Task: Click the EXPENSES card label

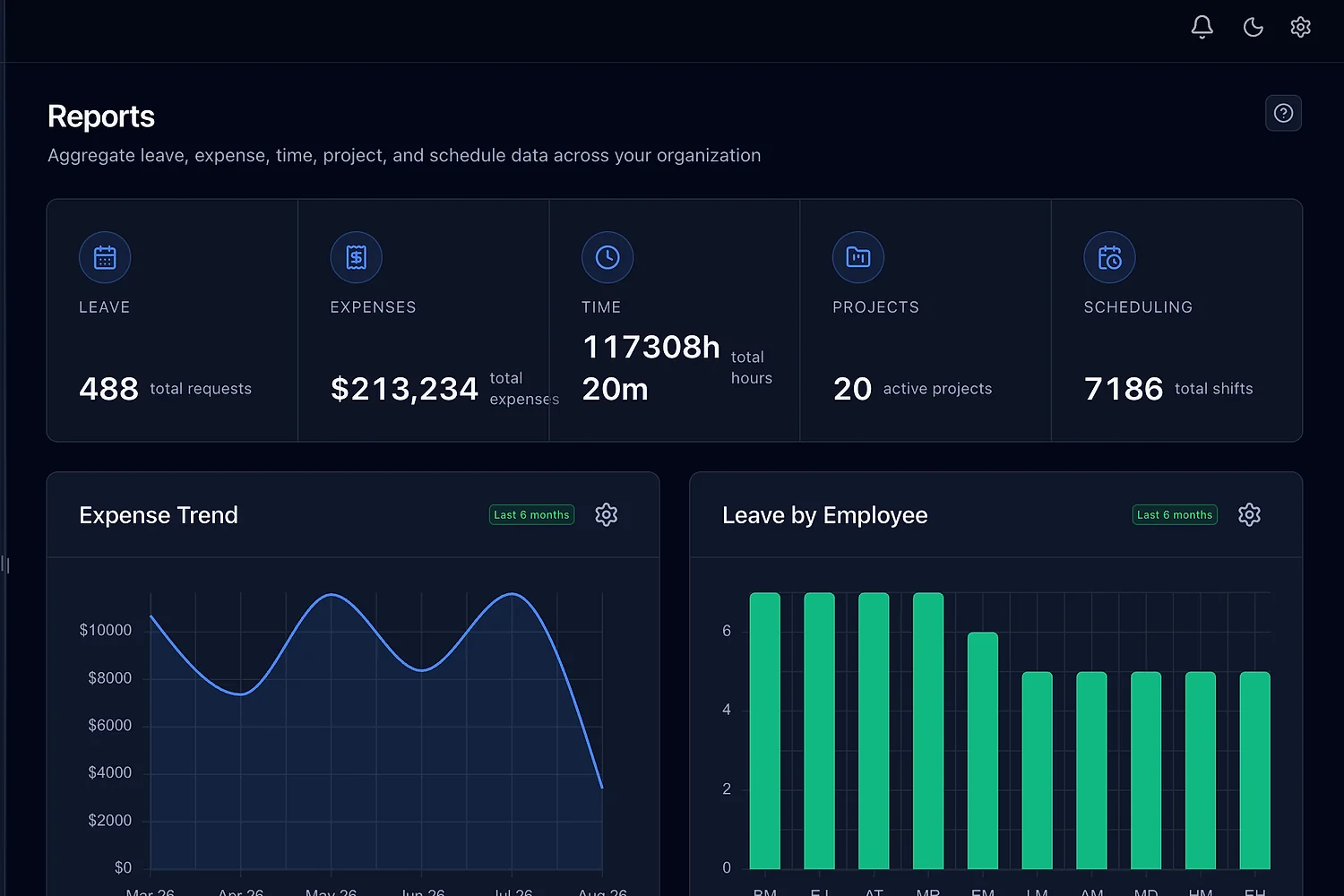Action: click(373, 307)
